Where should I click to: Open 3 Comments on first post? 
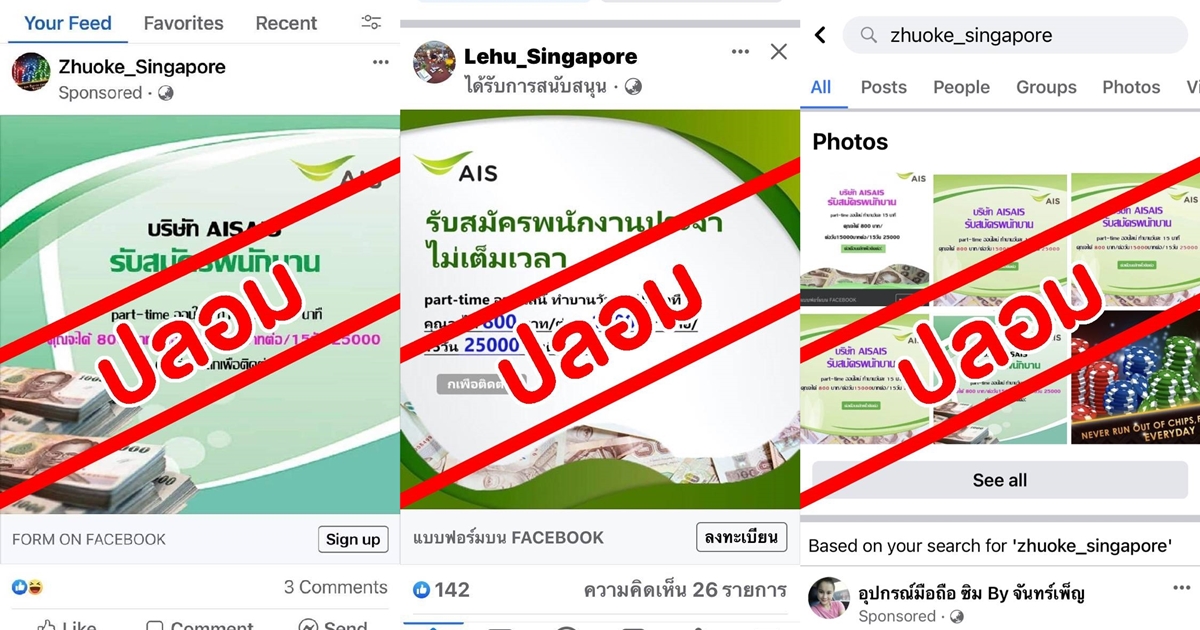(335, 587)
